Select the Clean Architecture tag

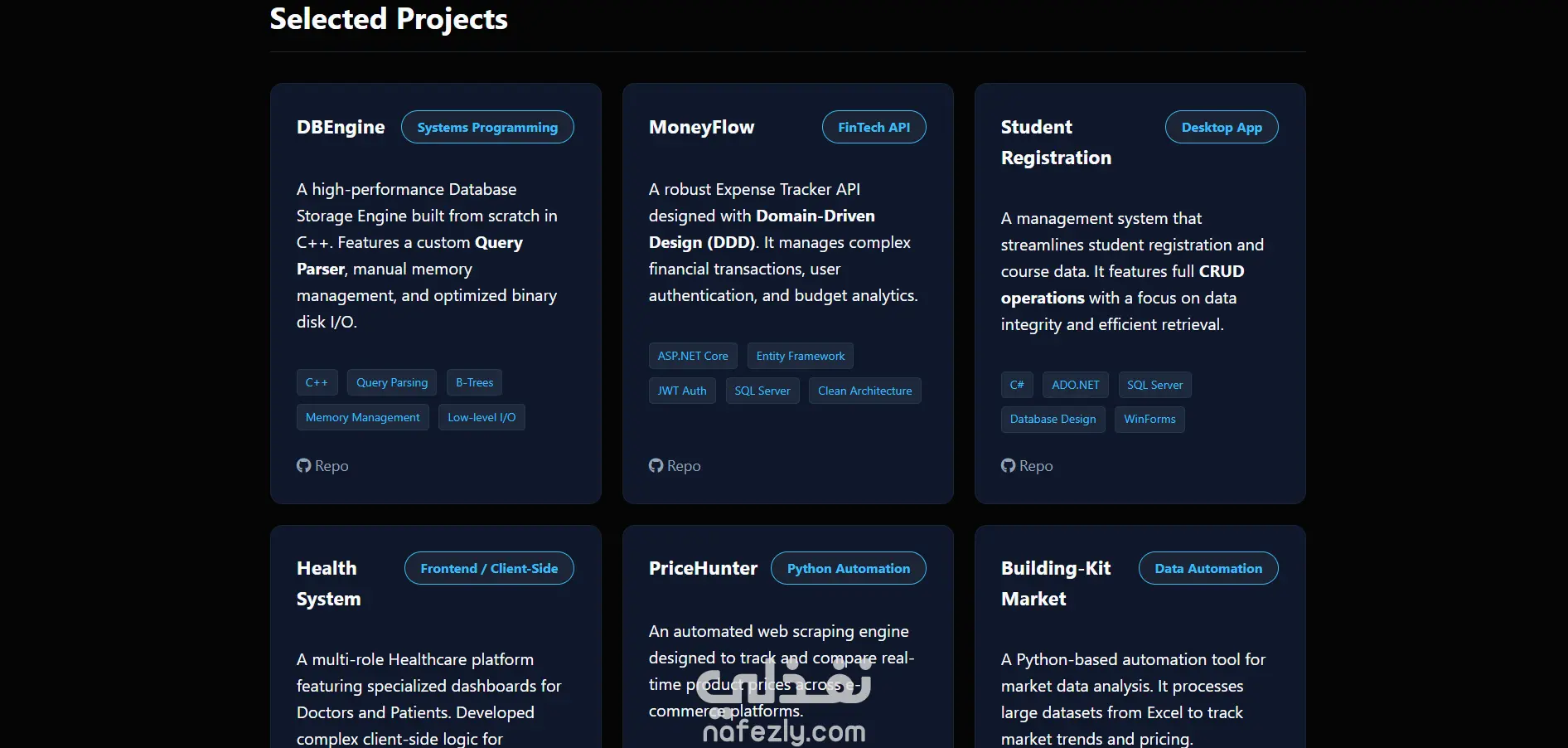(864, 391)
